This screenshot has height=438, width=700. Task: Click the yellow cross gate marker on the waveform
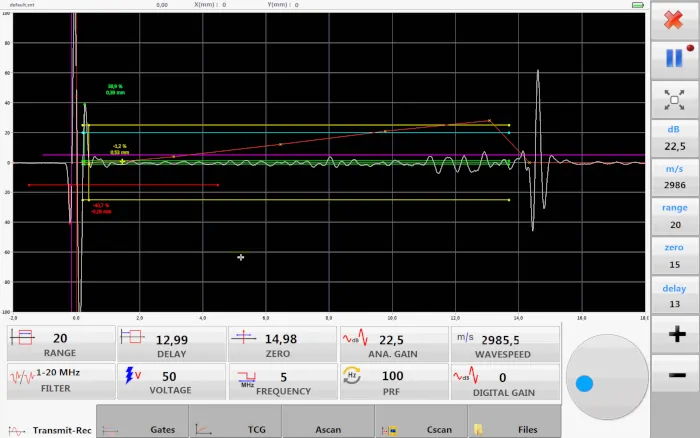(122, 161)
